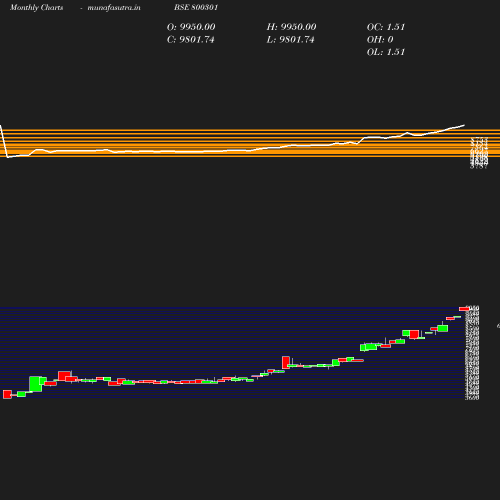Click the 'OL: 1.51' reading
500x500 pixels.
(386, 52)
